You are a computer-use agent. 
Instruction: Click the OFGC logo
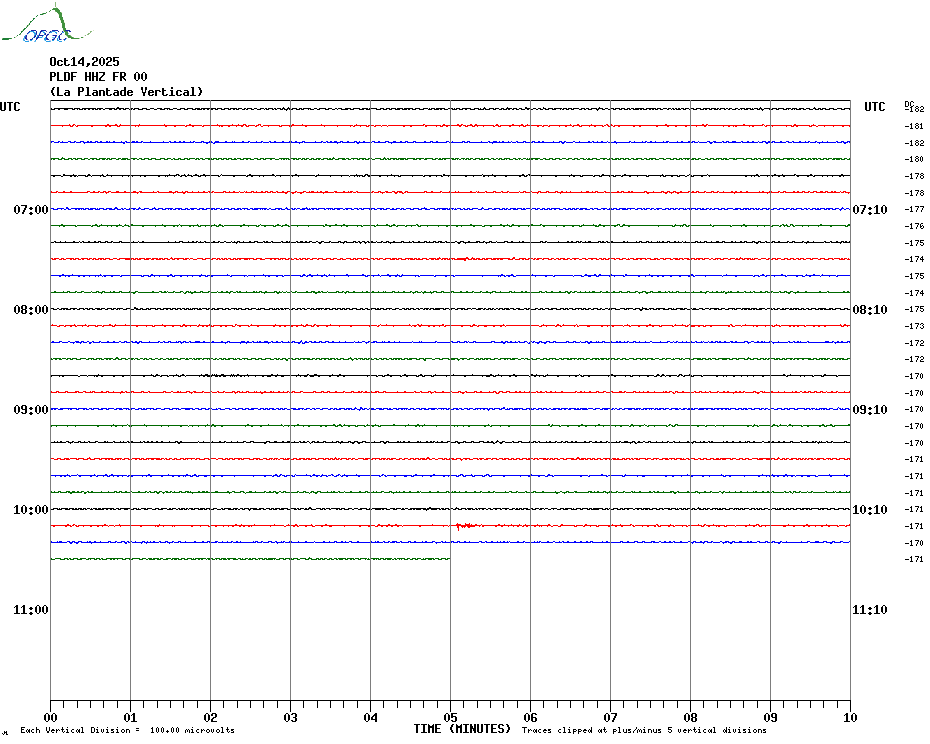[x=47, y=24]
